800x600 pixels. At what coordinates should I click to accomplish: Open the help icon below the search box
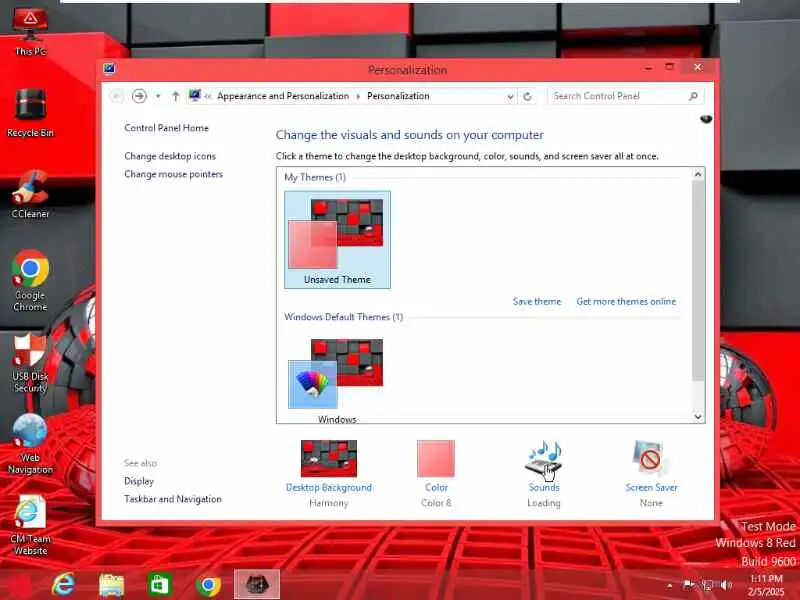(x=706, y=119)
